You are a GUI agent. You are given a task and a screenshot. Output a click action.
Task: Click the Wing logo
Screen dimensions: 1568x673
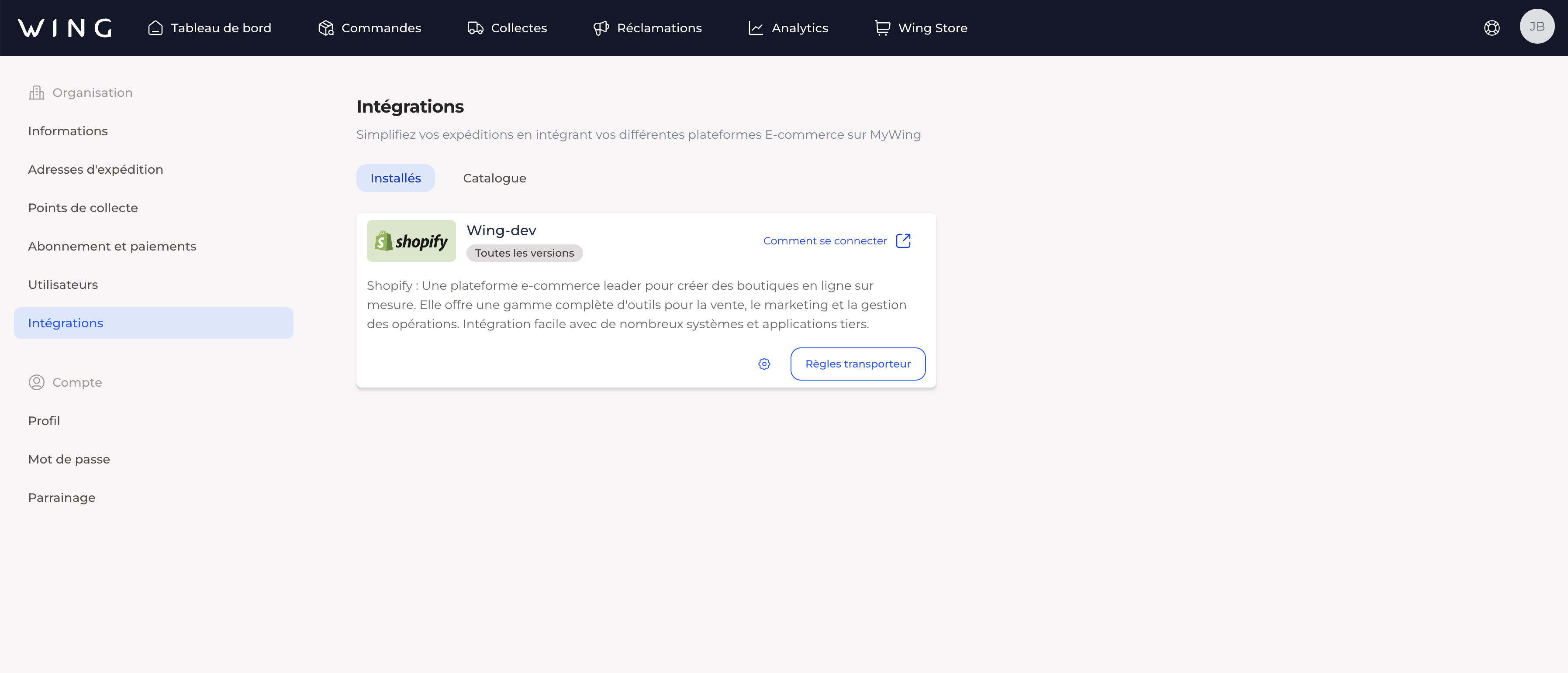65,28
